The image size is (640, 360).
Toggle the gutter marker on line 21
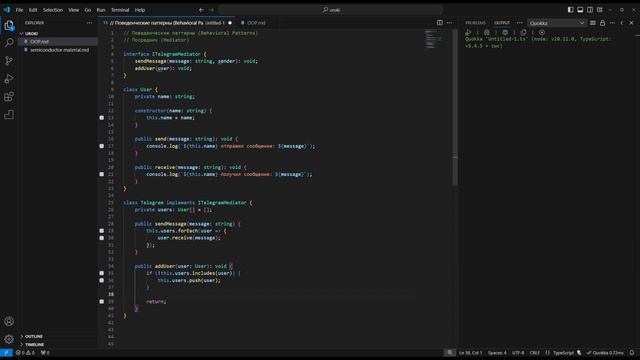coord(102,174)
